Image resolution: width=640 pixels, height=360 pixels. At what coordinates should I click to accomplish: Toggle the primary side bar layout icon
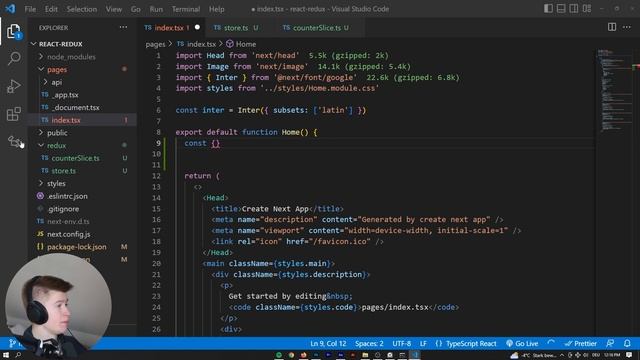548,9
